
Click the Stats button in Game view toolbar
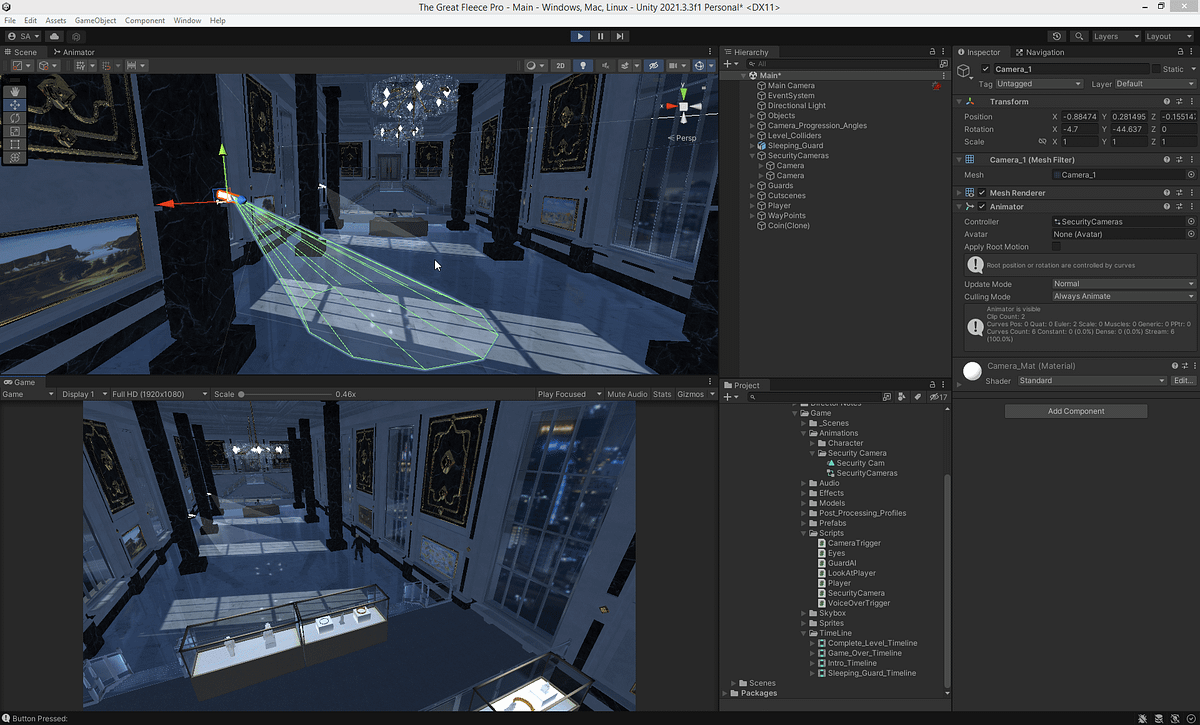(661, 394)
